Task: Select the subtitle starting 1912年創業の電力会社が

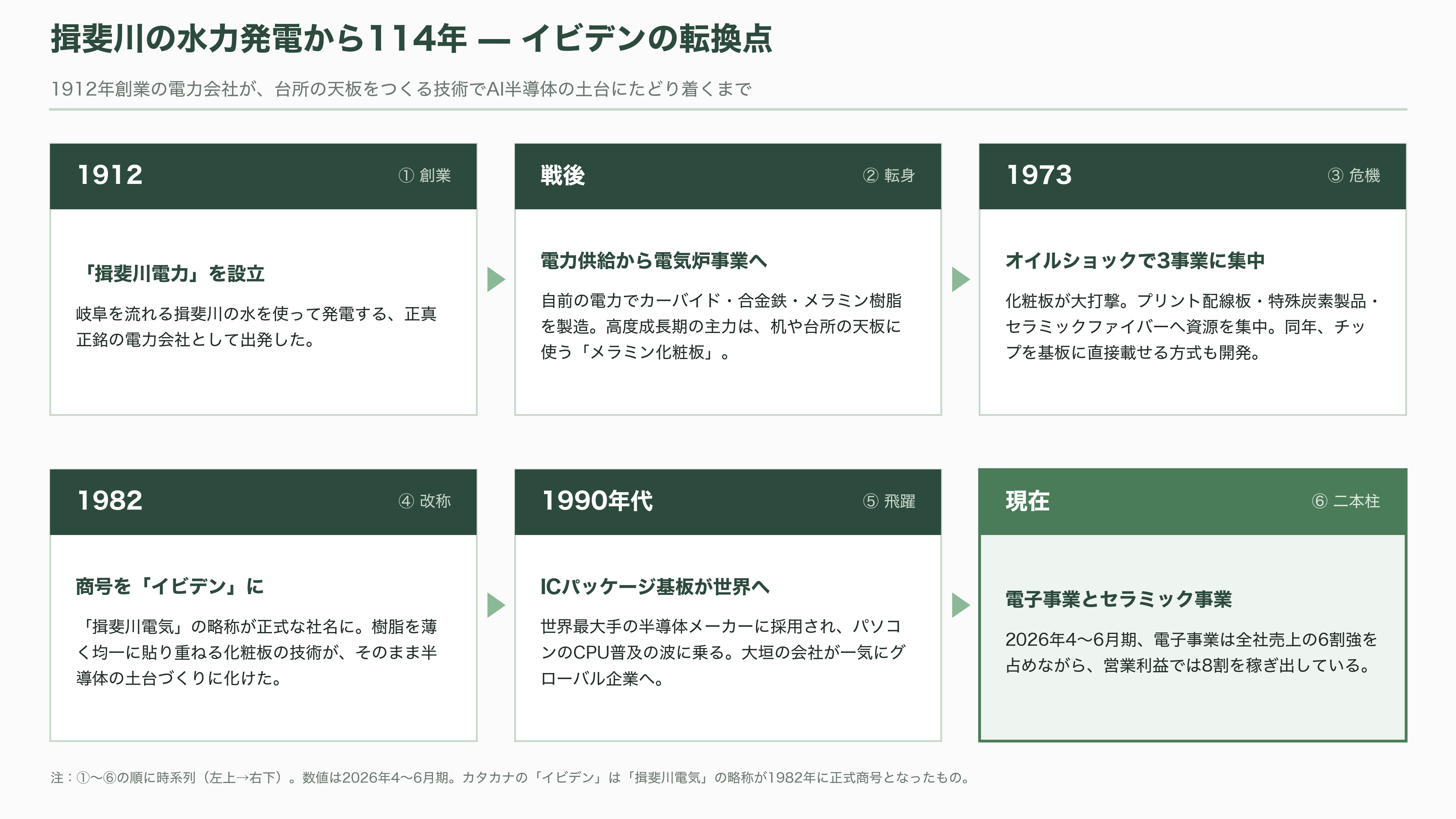Action: [401, 89]
